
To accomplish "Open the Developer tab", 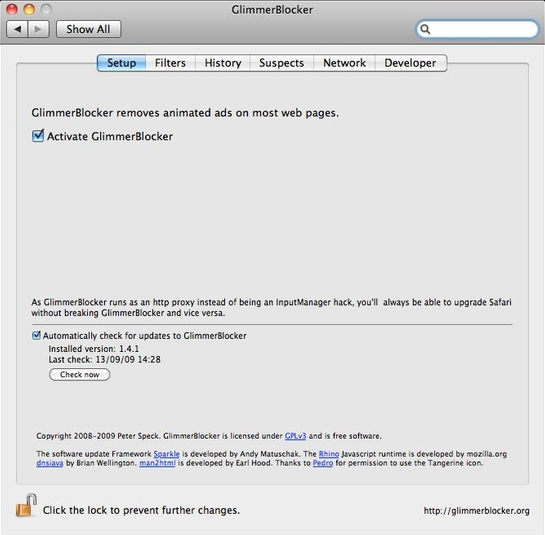I will 410,63.
